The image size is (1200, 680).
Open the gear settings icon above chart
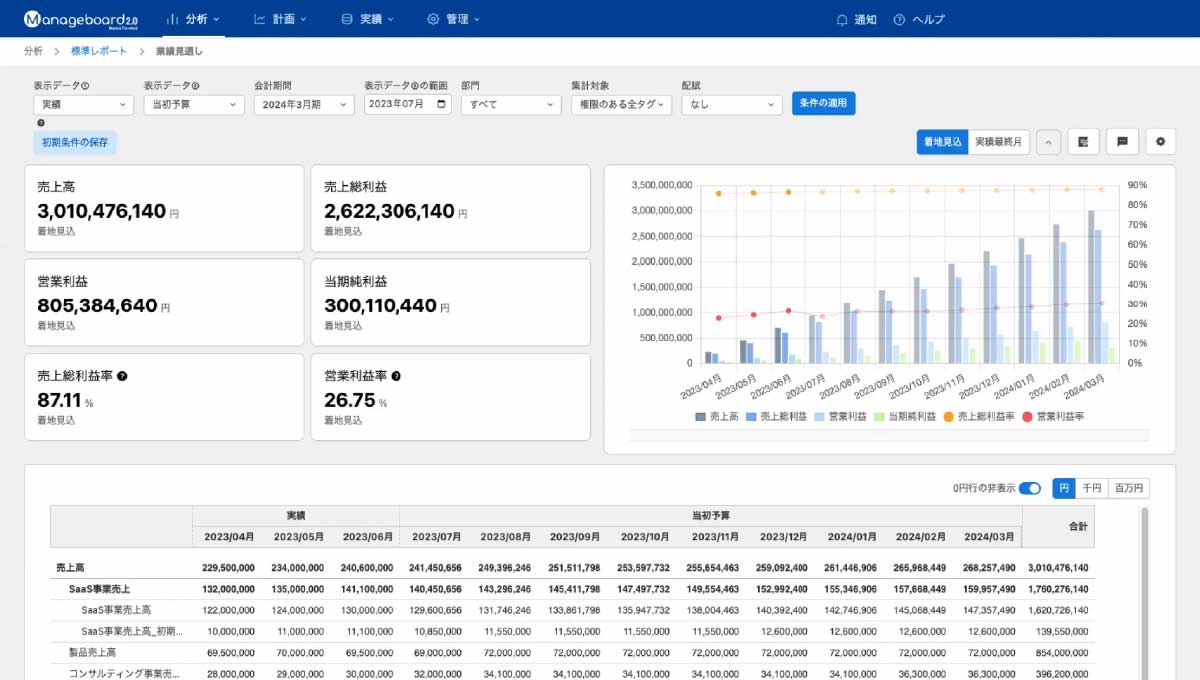[x=1160, y=142]
